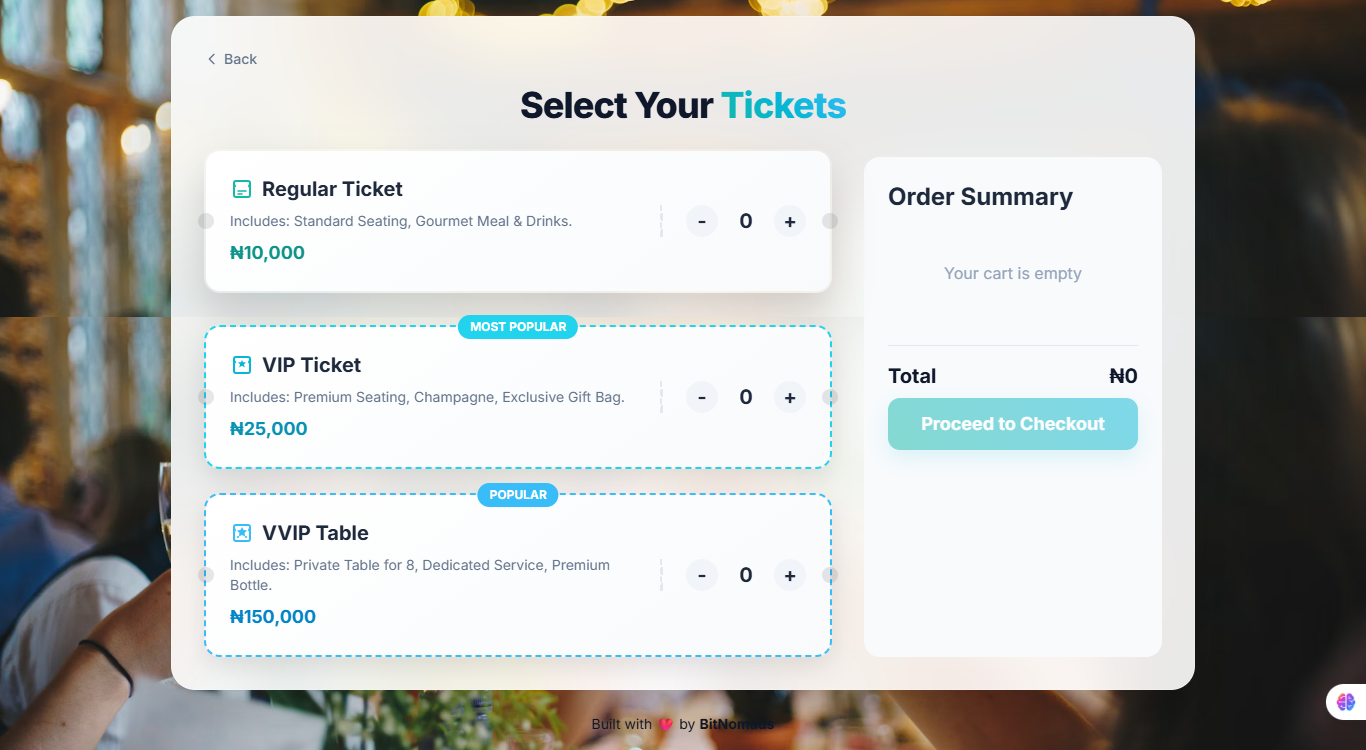Click the ₦25,000 VIP Ticket price

pyautogui.click(x=268, y=428)
